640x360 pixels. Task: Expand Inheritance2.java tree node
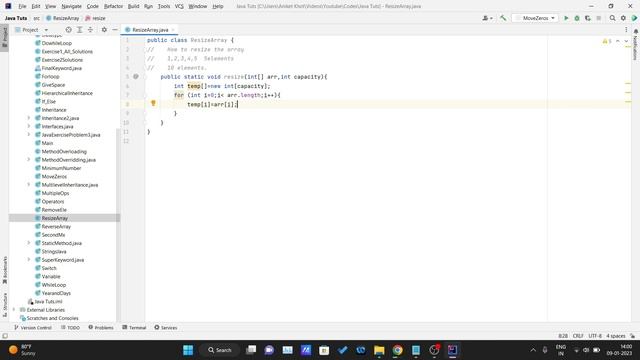tap(29, 118)
